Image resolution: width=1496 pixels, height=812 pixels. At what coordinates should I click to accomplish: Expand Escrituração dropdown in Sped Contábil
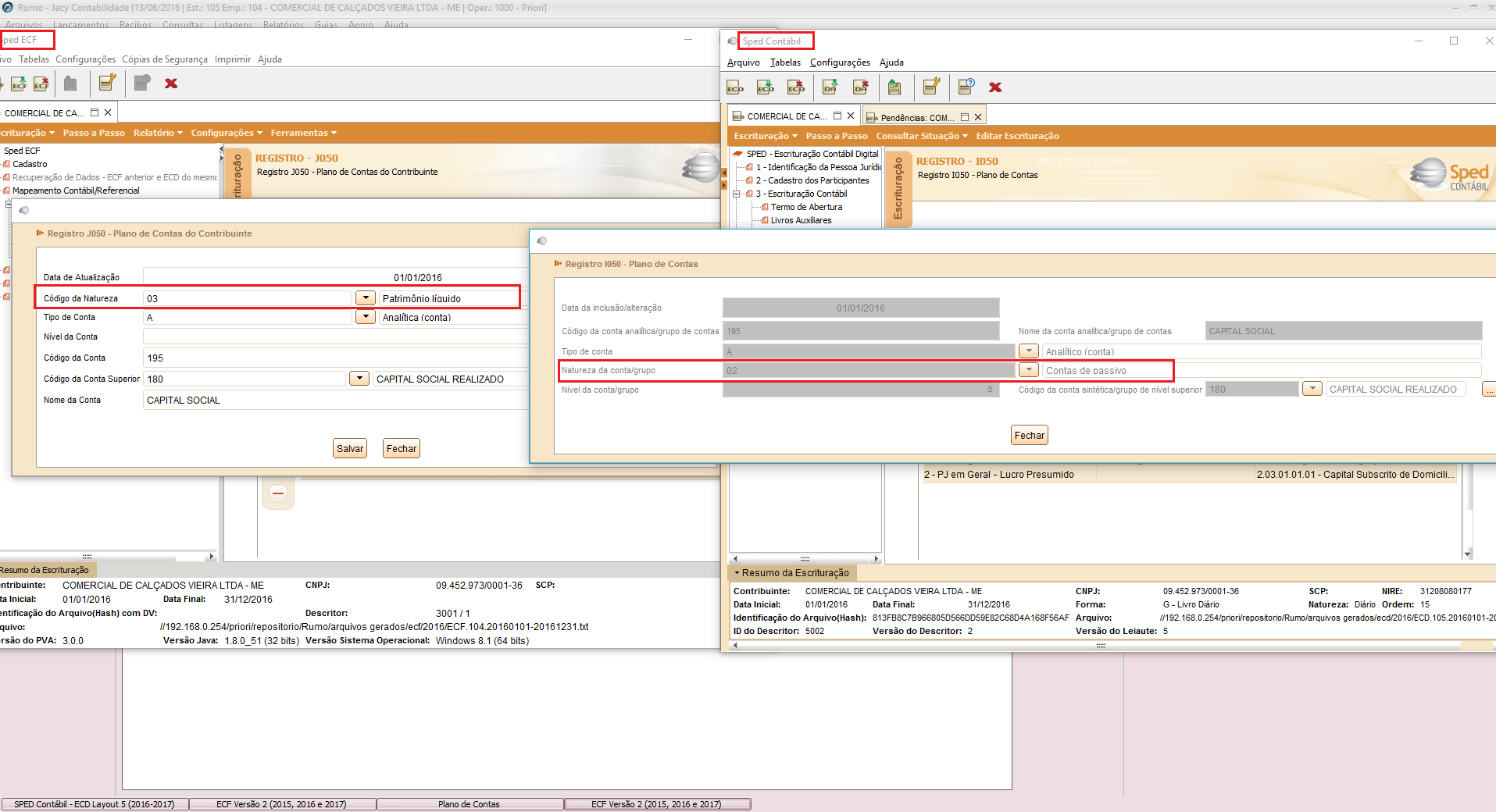tap(766, 136)
